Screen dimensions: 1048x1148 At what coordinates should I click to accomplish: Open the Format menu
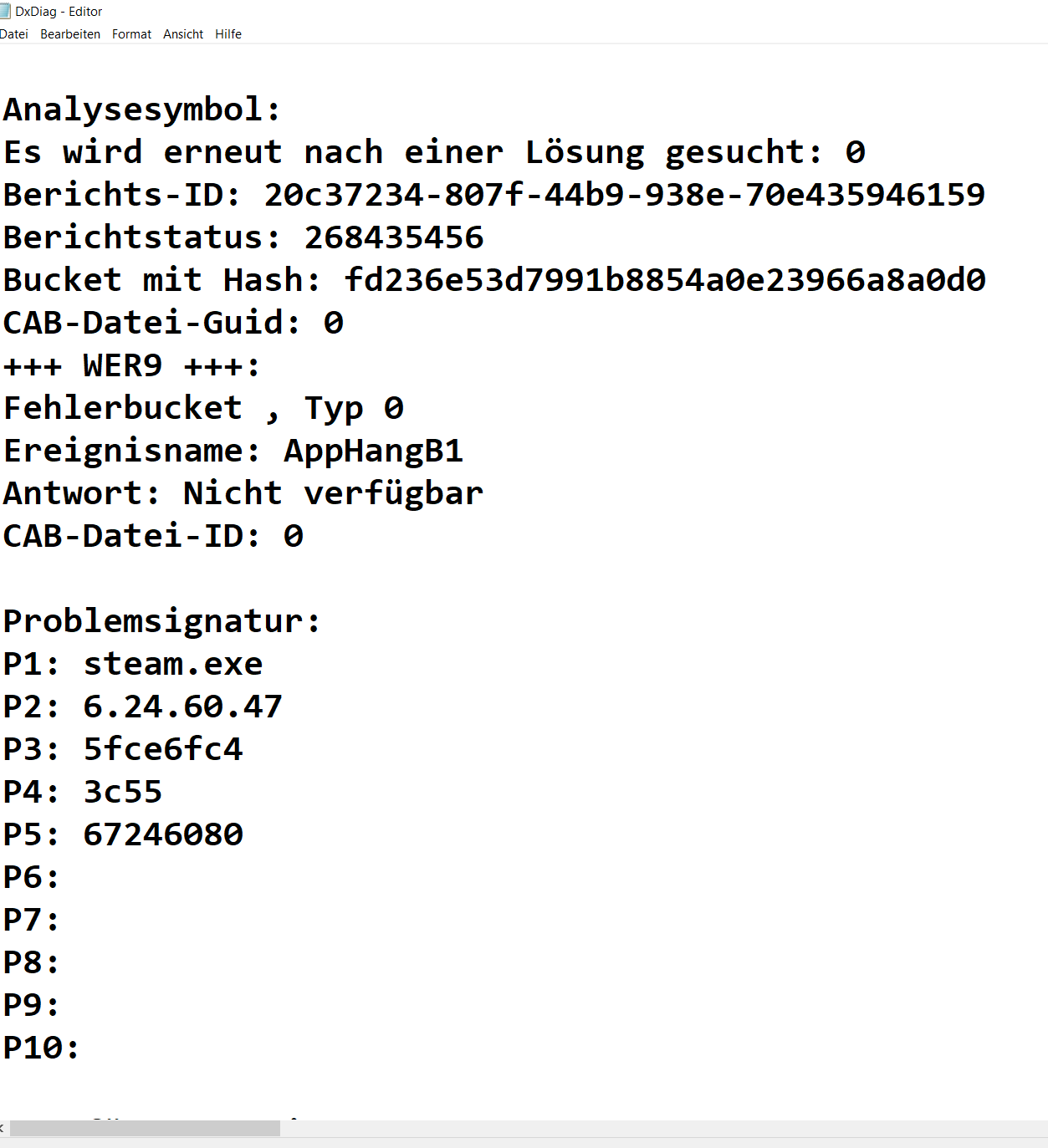click(x=131, y=34)
